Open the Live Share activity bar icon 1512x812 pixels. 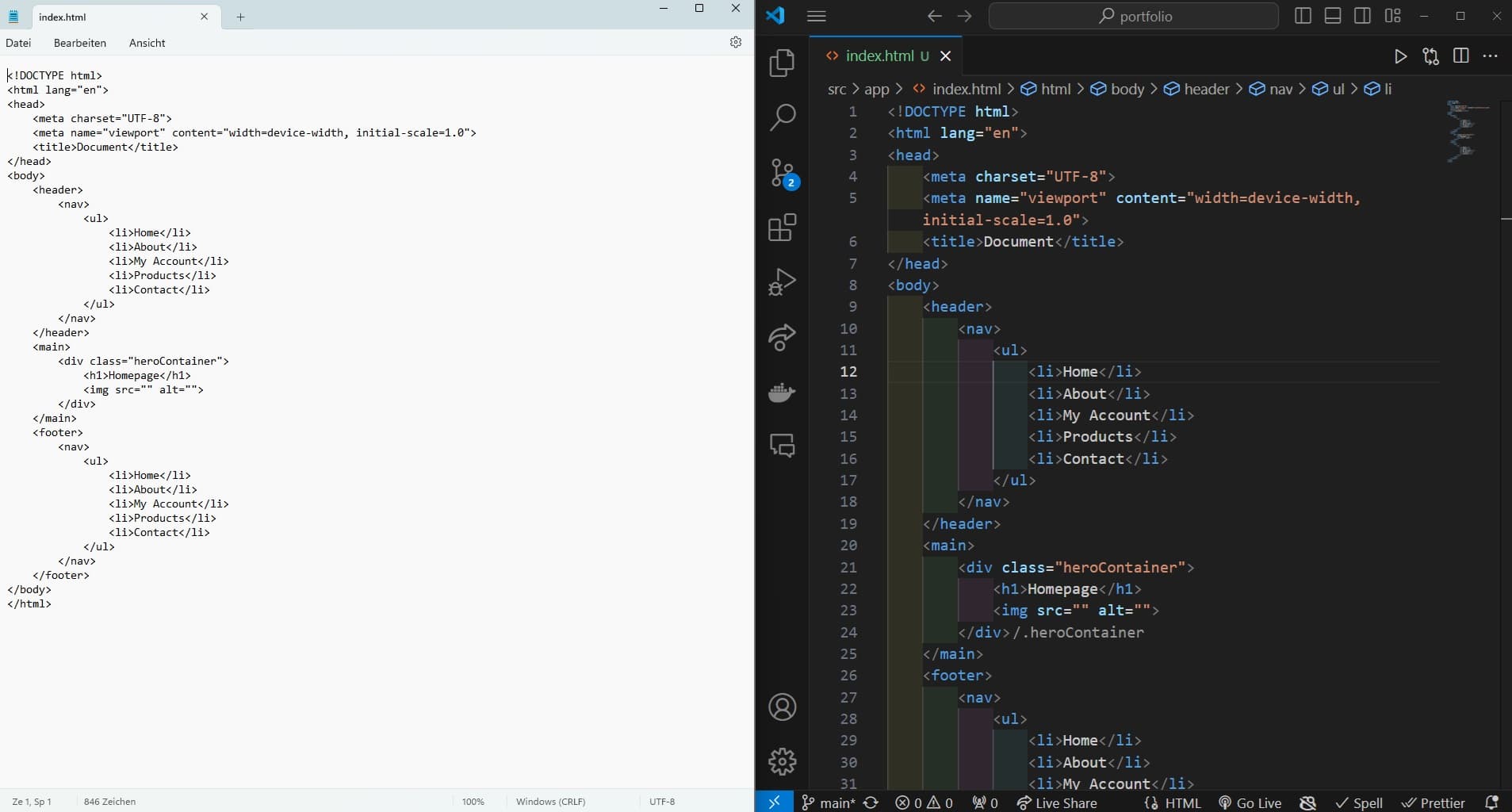pos(782,337)
